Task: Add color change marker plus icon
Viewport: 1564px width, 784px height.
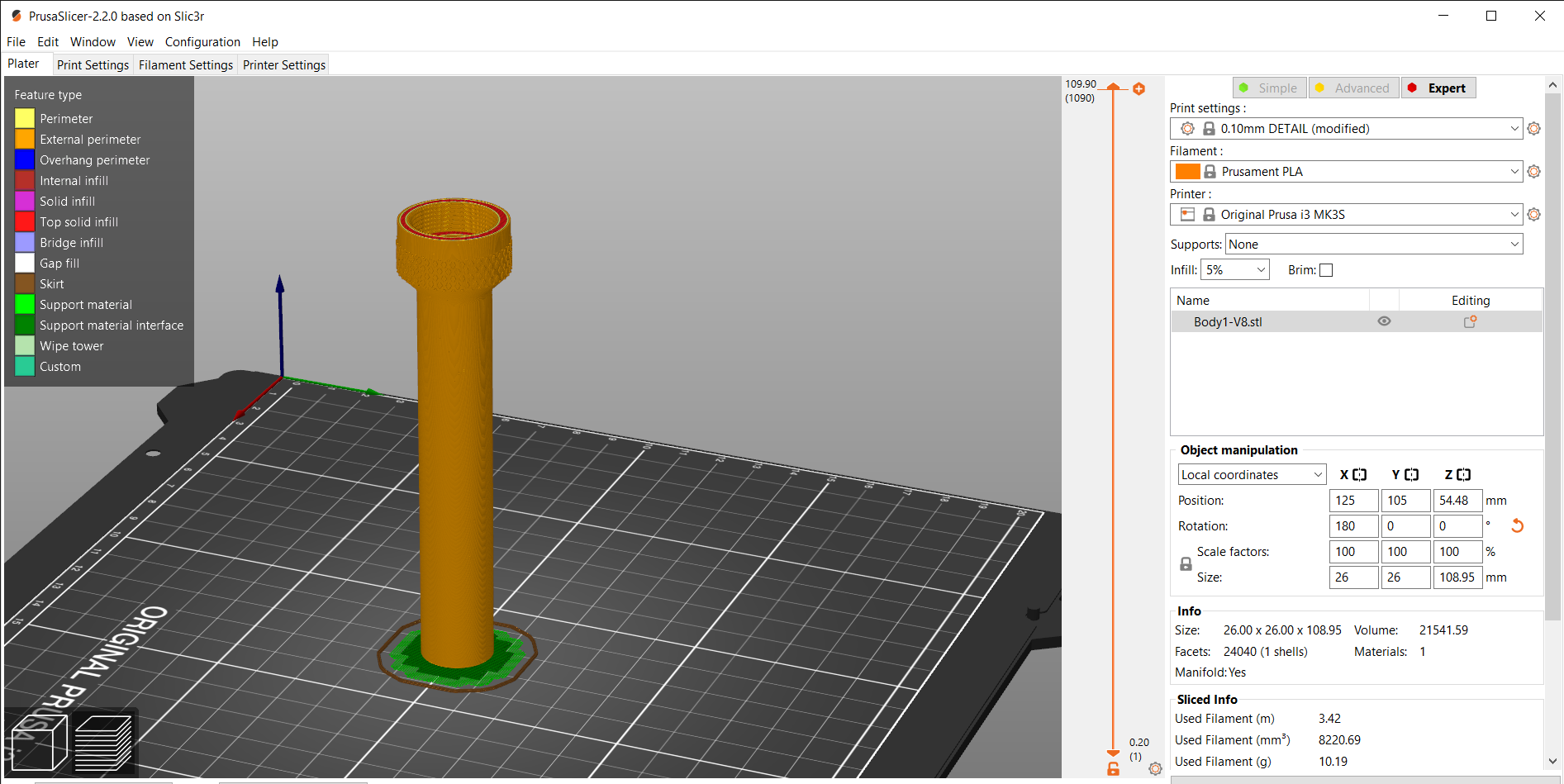Action: pyautogui.click(x=1139, y=88)
